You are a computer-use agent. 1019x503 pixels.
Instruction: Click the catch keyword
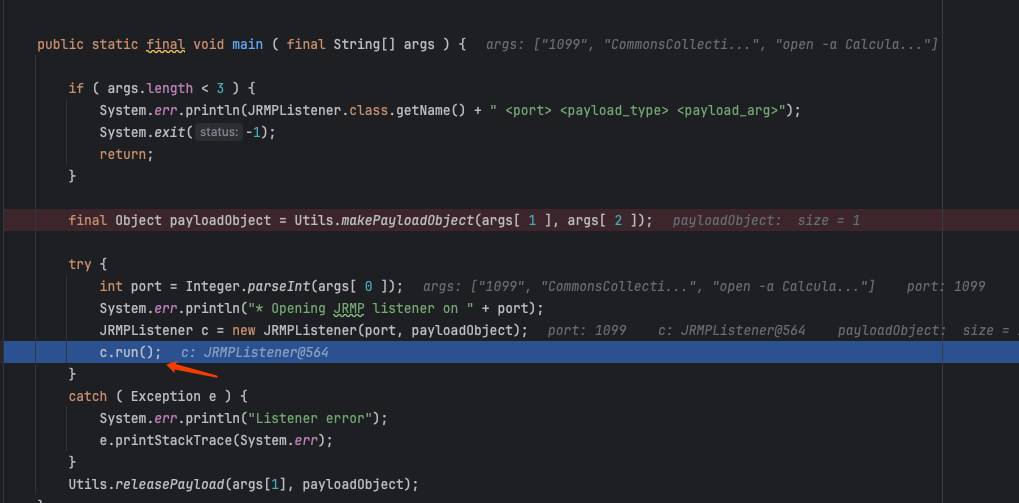pyautogui.click(x=88, y=396)
